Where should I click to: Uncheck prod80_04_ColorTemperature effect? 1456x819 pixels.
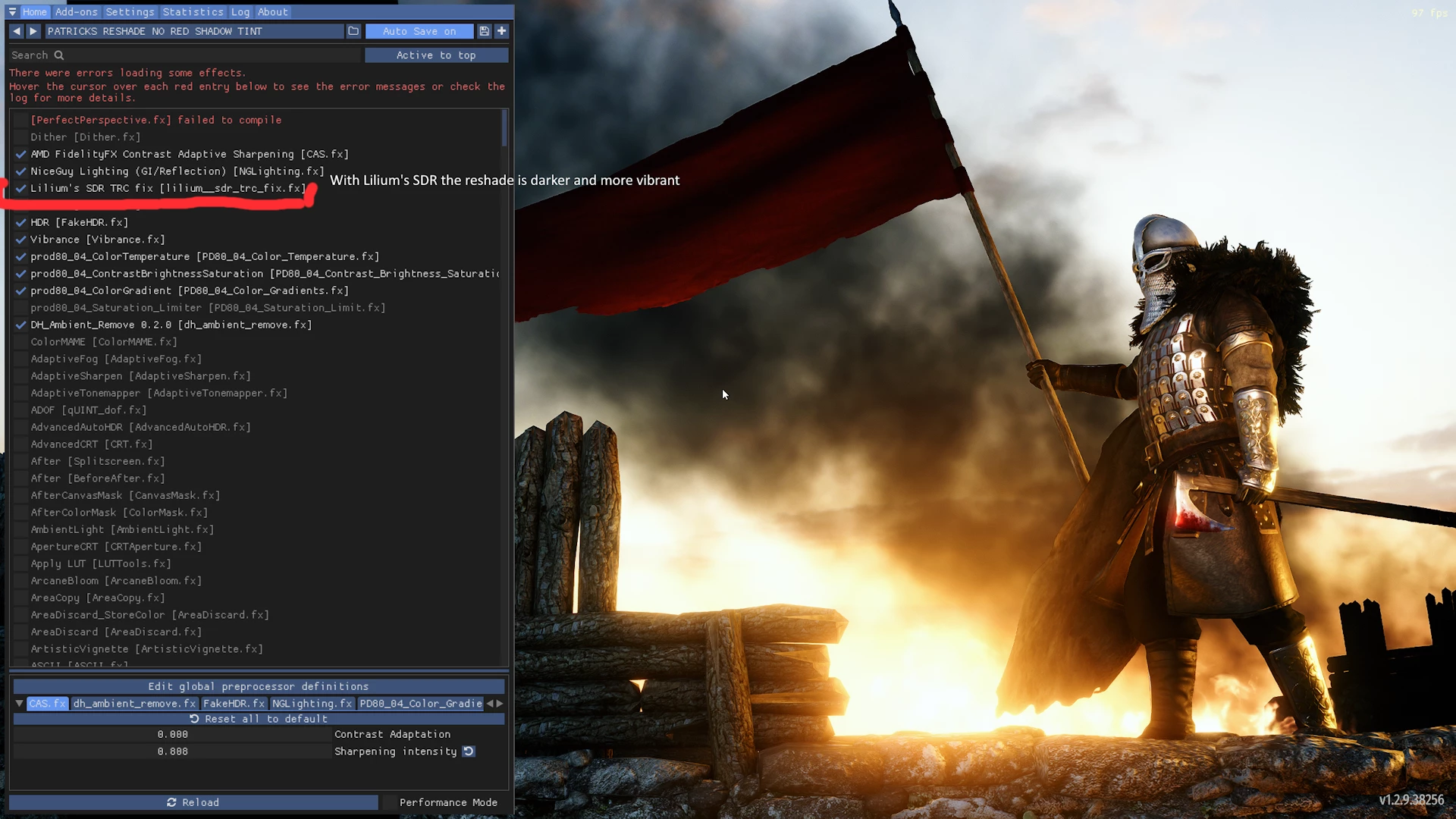[x=21, y=256]
